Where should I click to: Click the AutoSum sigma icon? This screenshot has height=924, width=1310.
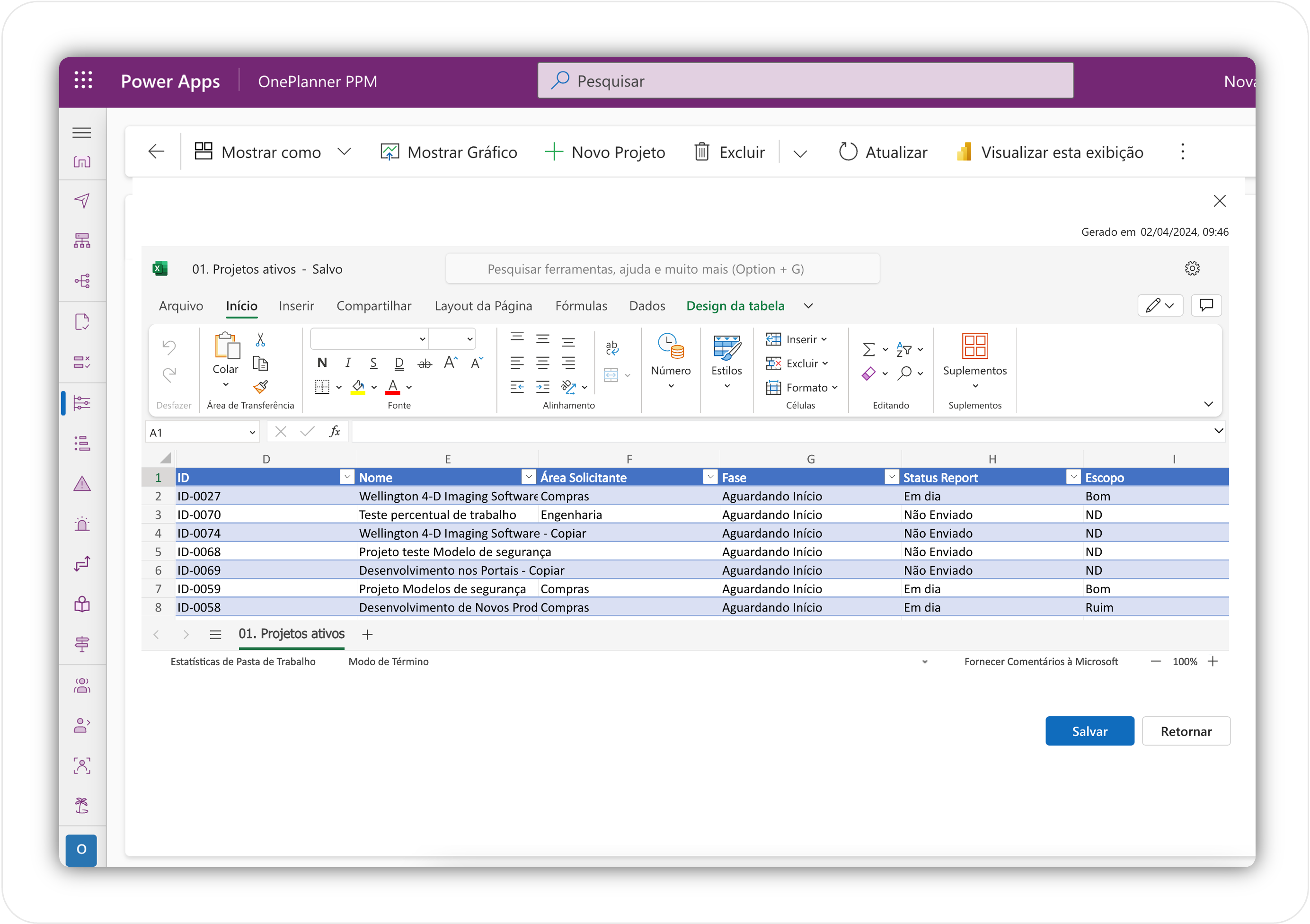[x=868, y=349]
